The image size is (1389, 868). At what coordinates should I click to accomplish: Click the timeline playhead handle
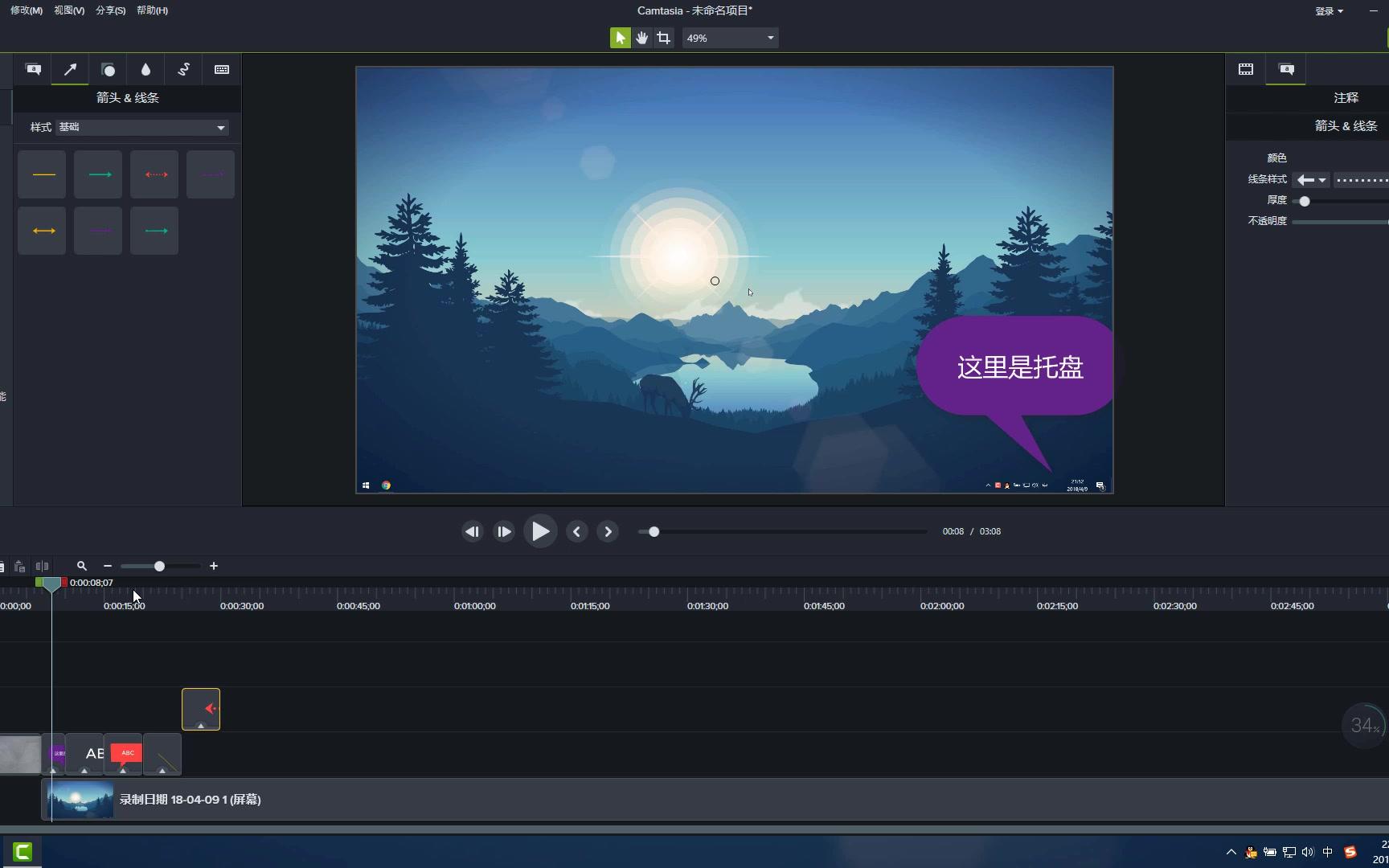point(51,584)
